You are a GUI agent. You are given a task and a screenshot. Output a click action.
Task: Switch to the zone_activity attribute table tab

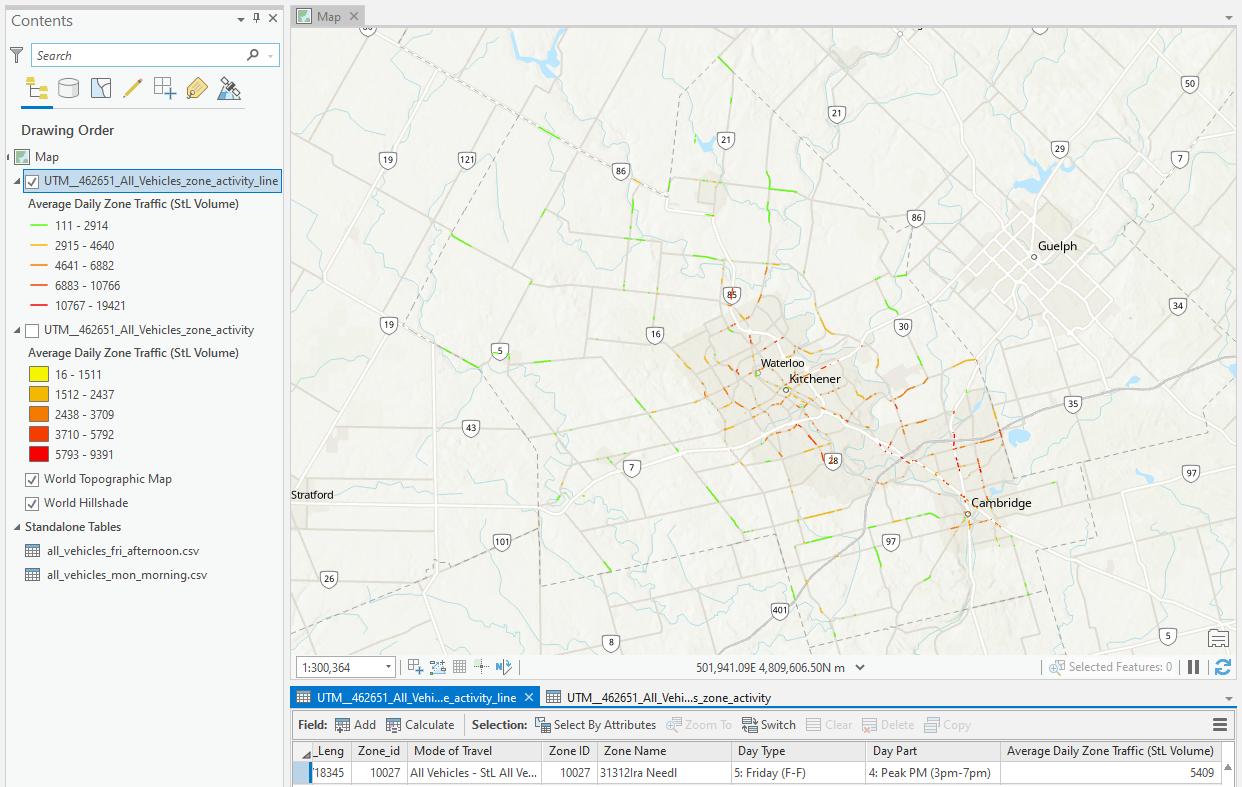668,697
